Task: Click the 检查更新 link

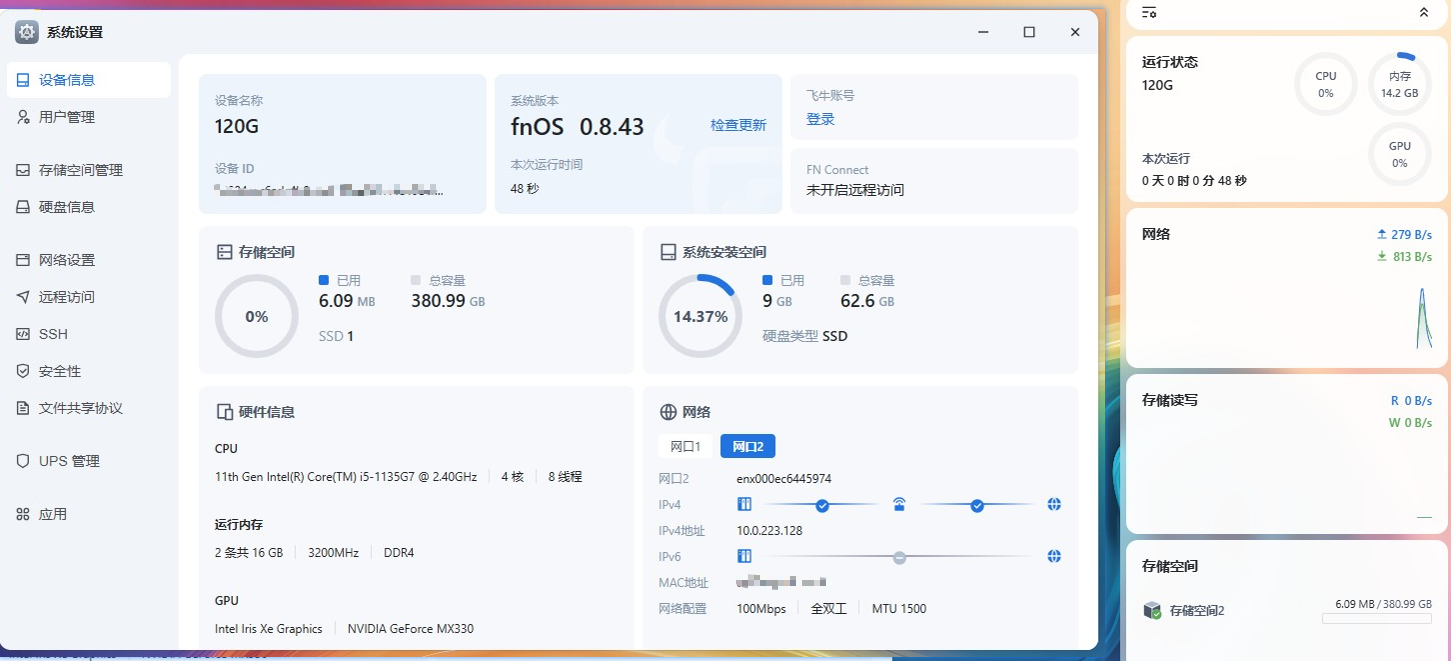Action: [738, 125]
